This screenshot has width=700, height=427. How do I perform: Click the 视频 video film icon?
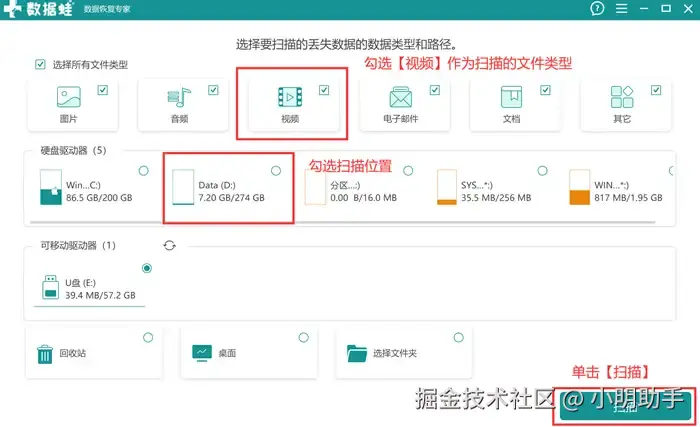pos(290,97)
